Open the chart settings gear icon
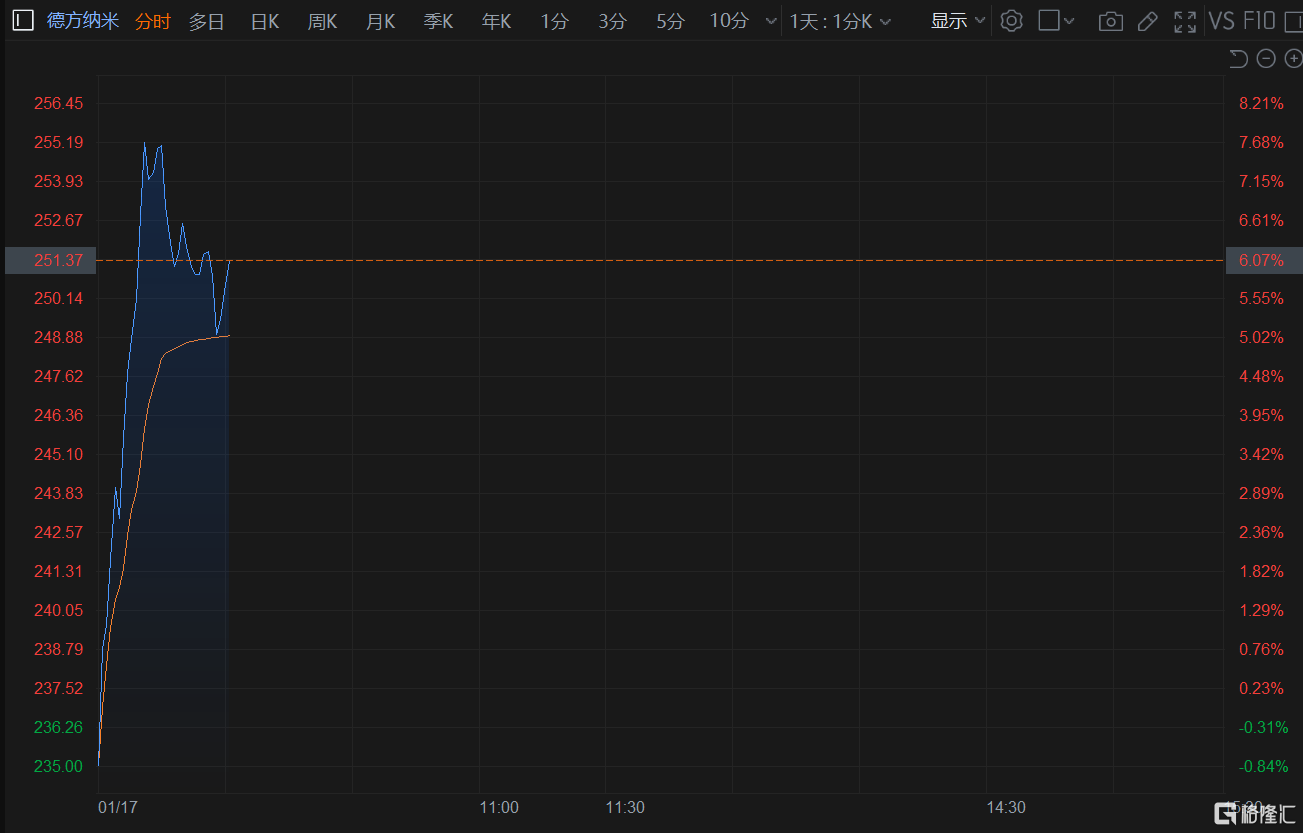The image size is (1303, 833). point(1011,21)
